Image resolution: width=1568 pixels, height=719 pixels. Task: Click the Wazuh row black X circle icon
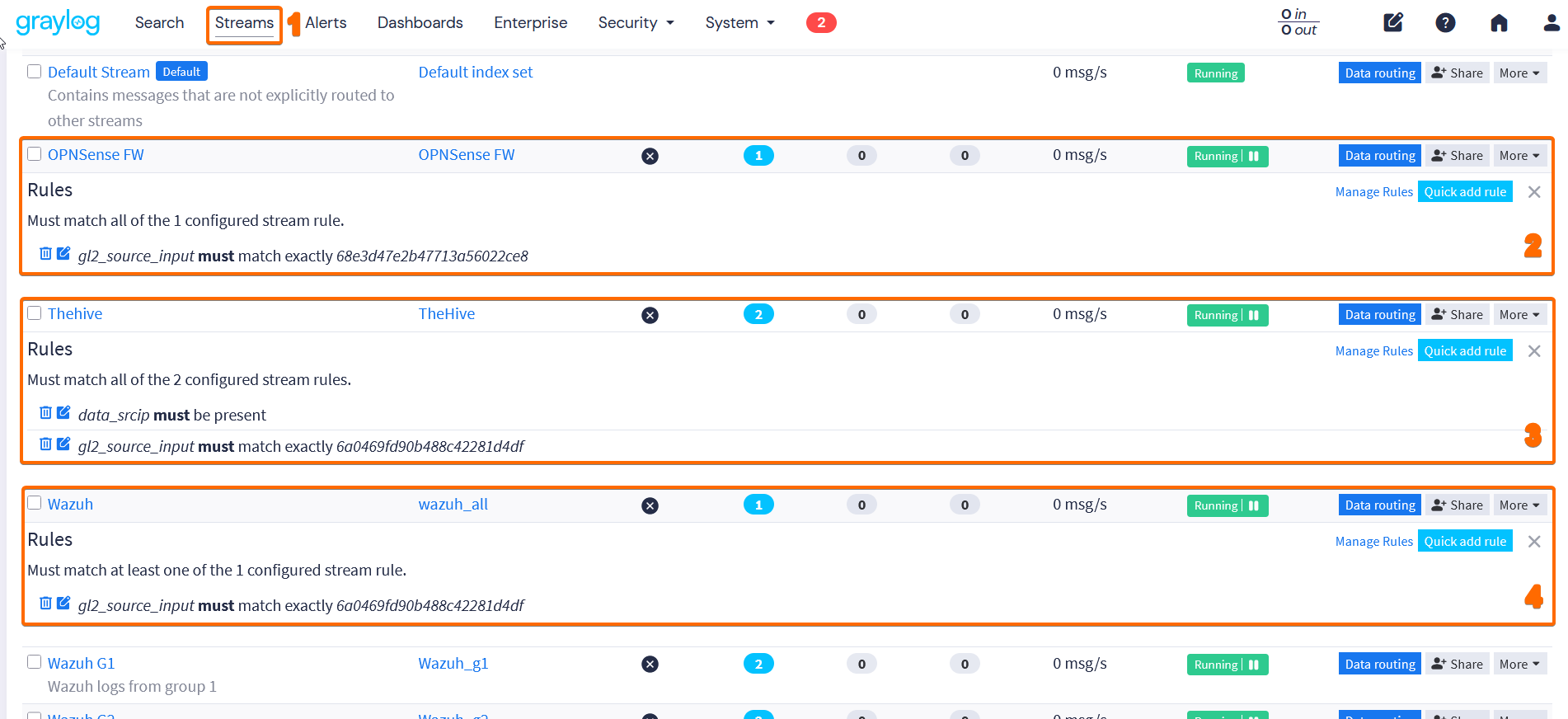click(x=650, y=505)
